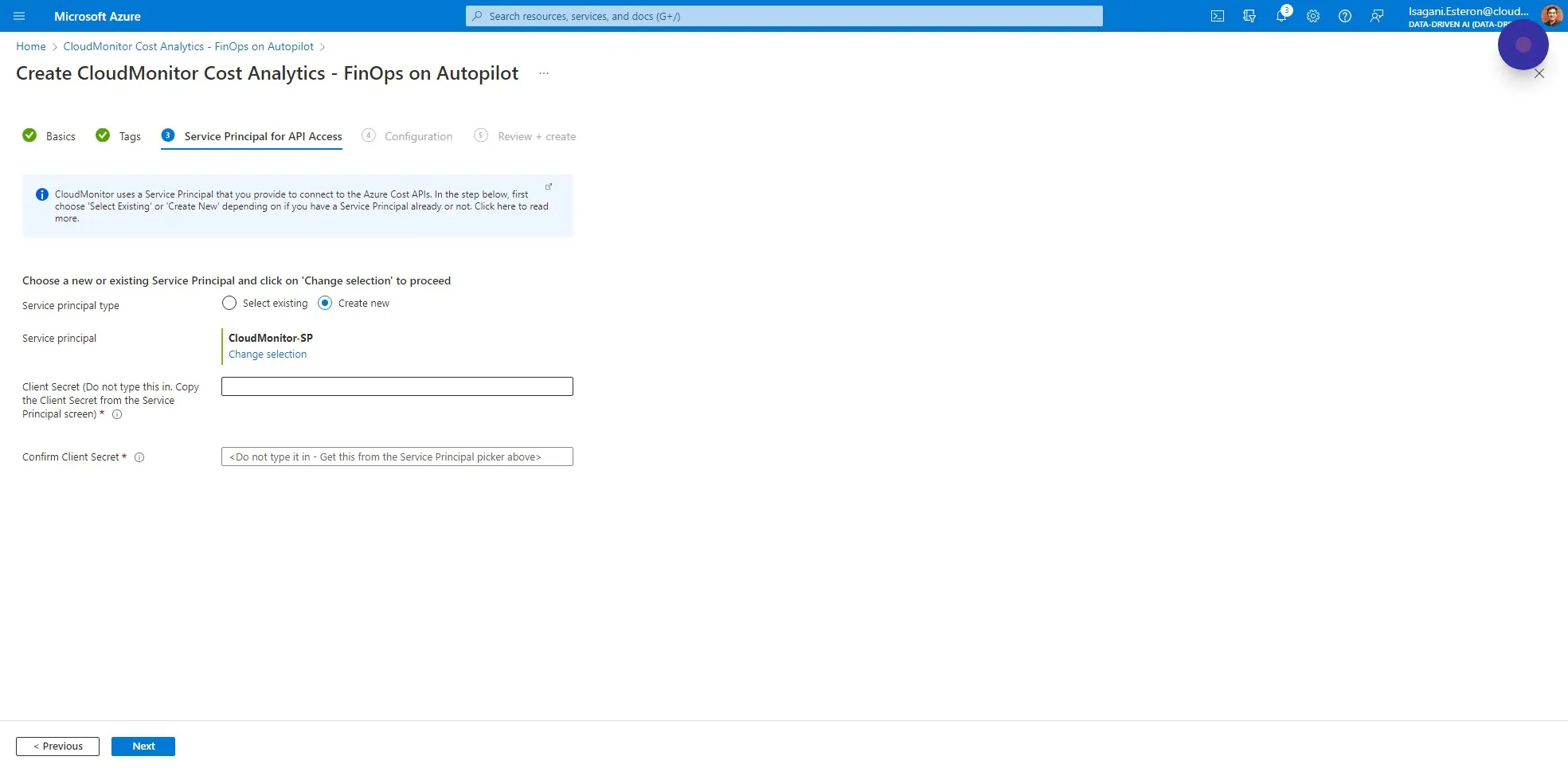Image resolution: width=1568 pixels, height=772 pixels.
Task: Click the CloudMonitor Cost Analytics breadcrumb link
Action: (189, 46)
